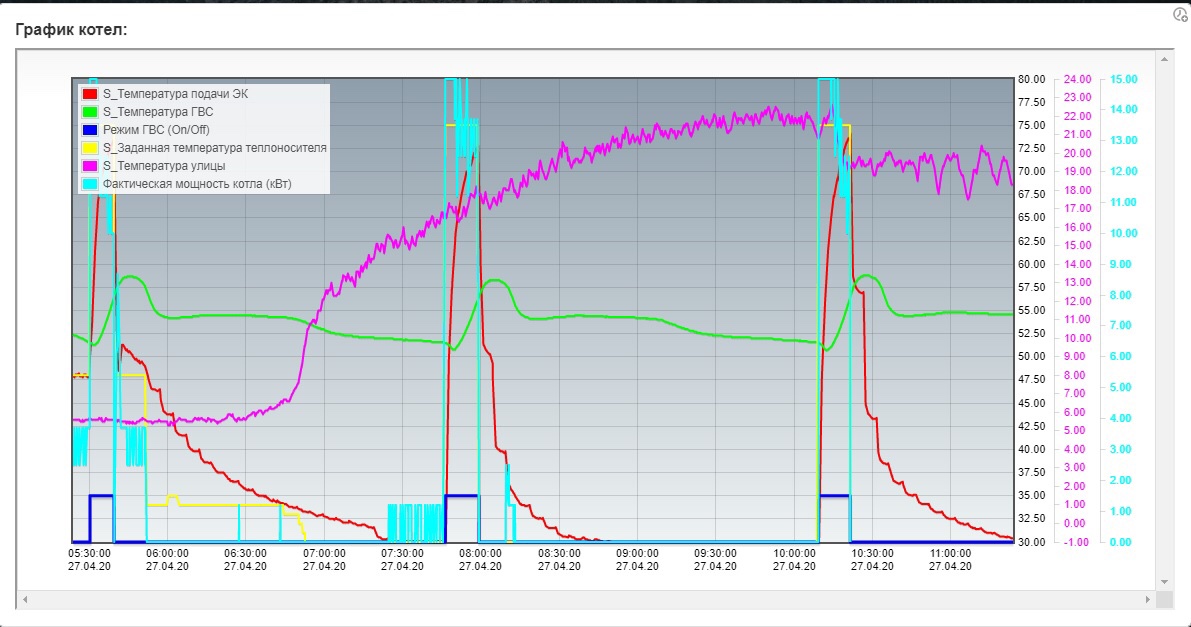Click black axis value 30.00
Screen dimensions: 1191x627
pos(1031,542)
